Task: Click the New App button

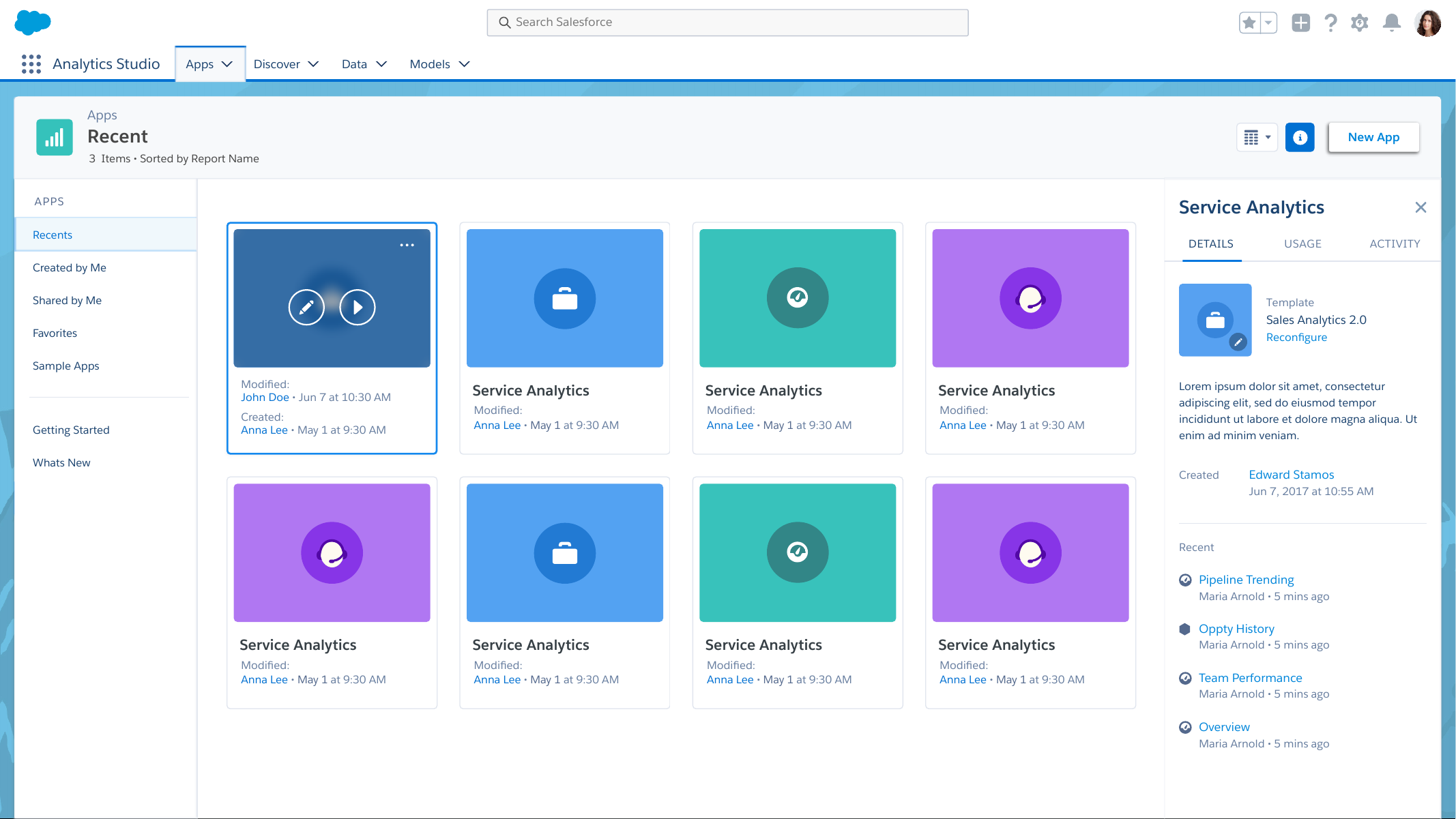Action: [x=1373, y=138]
